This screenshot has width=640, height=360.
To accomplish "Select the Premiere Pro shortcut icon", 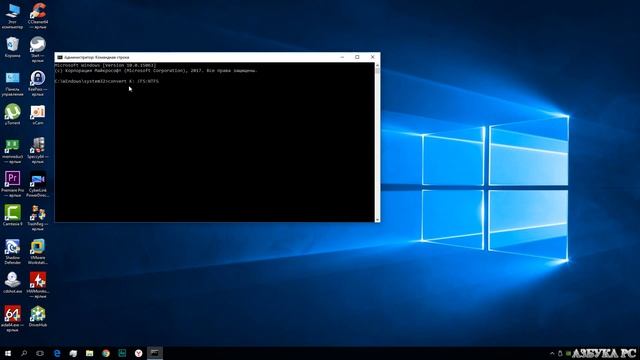I will (x=12, y=184).
